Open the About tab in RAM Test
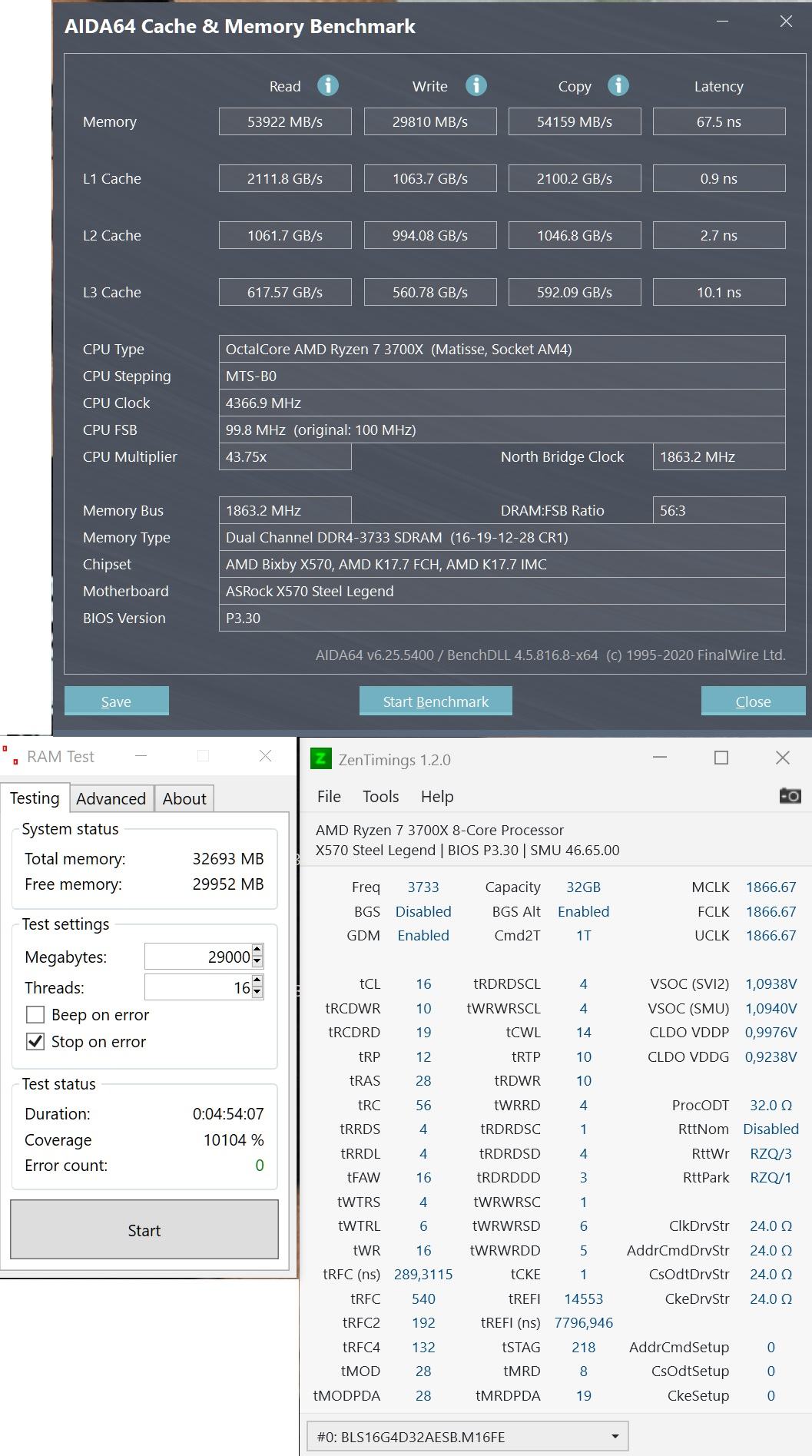The width and height of the screenshot is (812, 1456). 184,799
